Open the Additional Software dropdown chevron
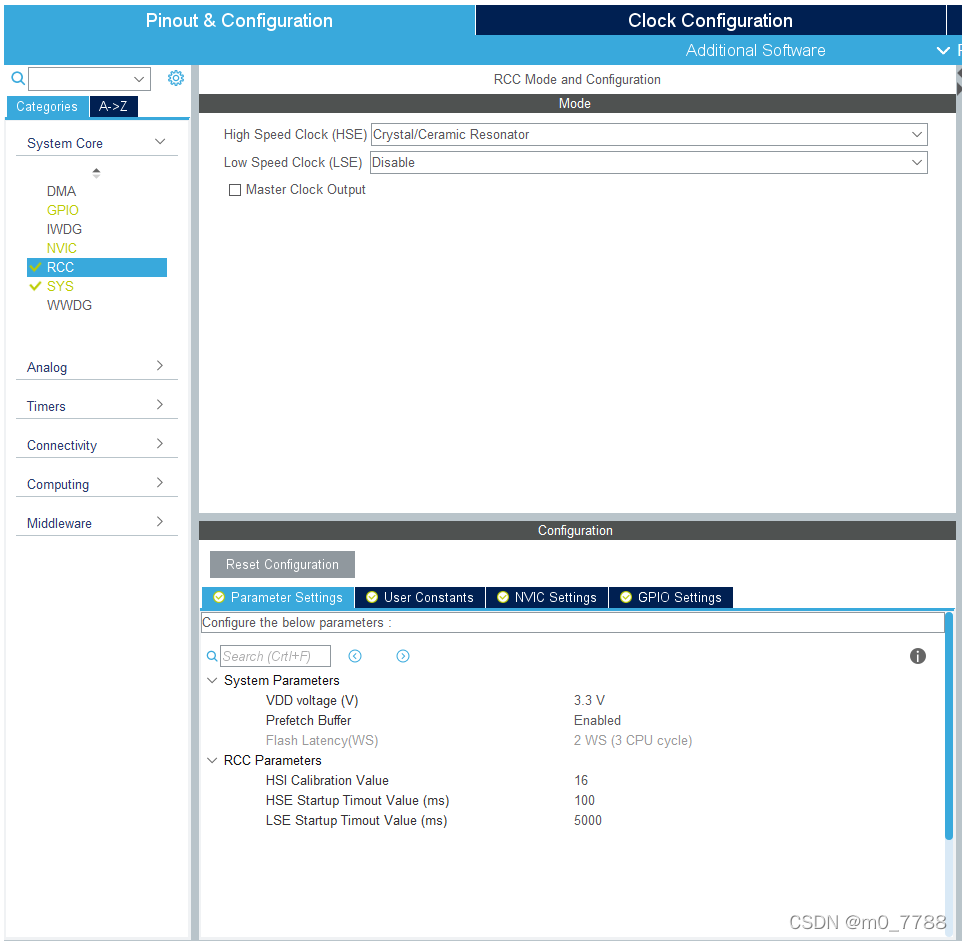 click(x=943, y=50)
